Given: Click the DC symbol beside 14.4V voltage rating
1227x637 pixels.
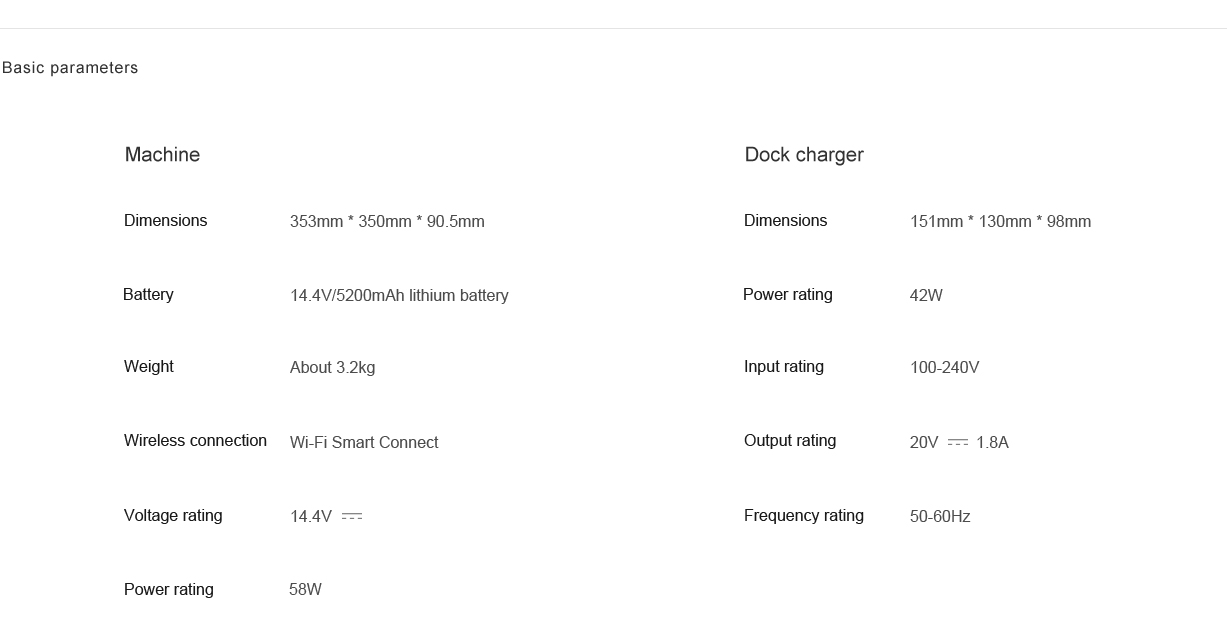Looking at the screenshot, I should 352,516.
